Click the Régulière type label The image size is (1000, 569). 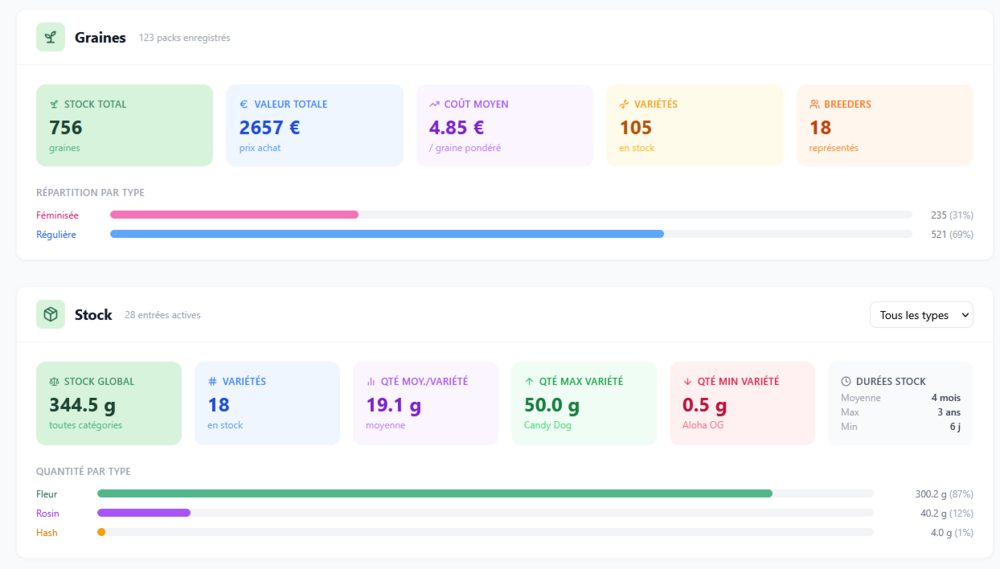click(56, 235)
